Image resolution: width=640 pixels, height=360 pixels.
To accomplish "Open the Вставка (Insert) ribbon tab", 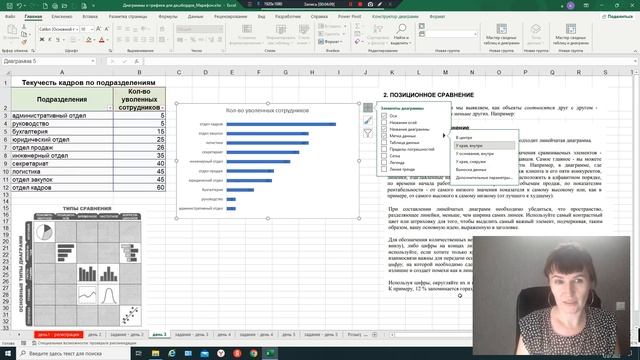I will coord(90,17).
